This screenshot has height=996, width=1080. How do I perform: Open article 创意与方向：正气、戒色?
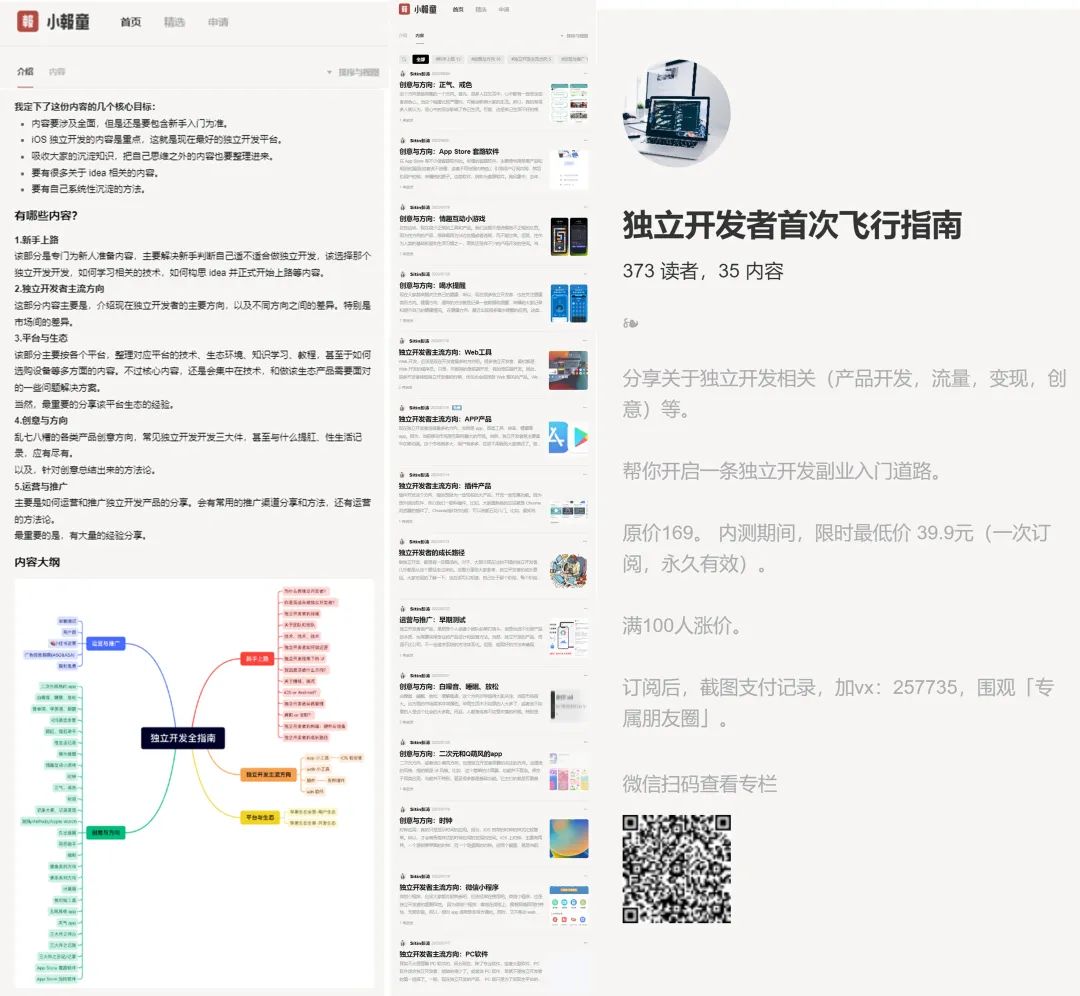(435, 85)
